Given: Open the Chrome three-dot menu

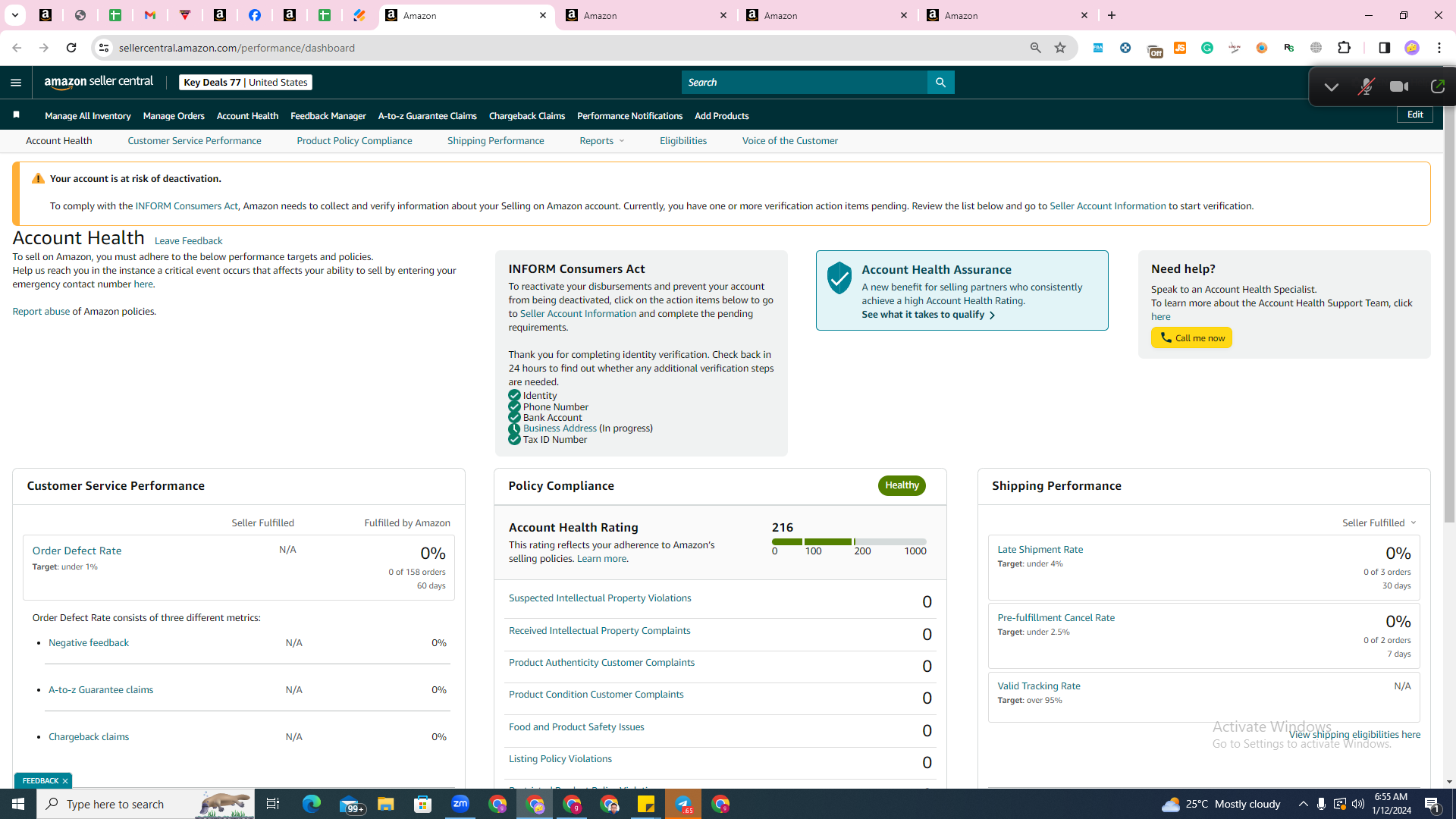Looking at the screenshot, I should click(1439, 48).
